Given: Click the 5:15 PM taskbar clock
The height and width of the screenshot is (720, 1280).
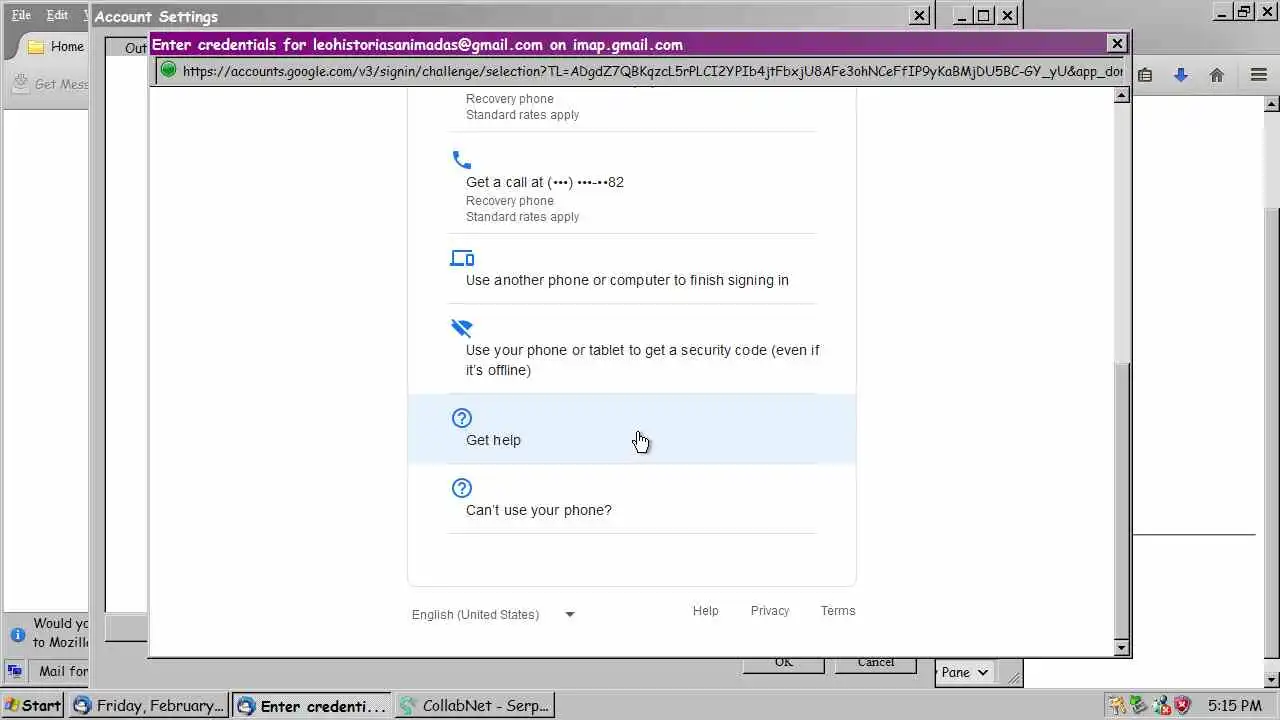Looking at the screenshot, I should click(1234, 705).
